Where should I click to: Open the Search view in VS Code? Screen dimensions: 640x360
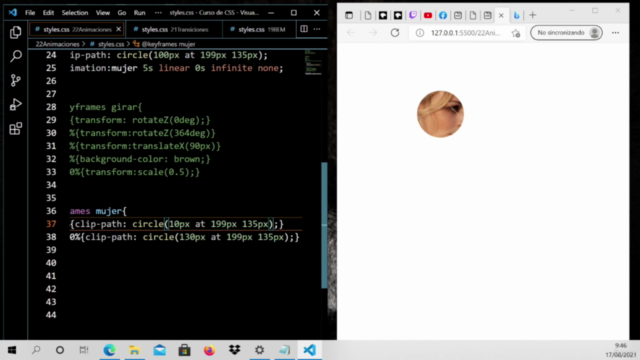point(16,56)
